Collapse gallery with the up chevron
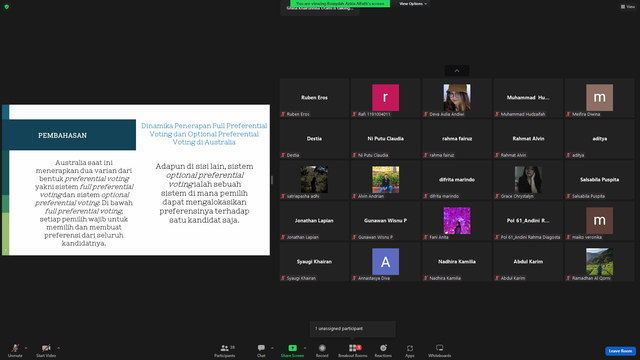 point(457,71)
